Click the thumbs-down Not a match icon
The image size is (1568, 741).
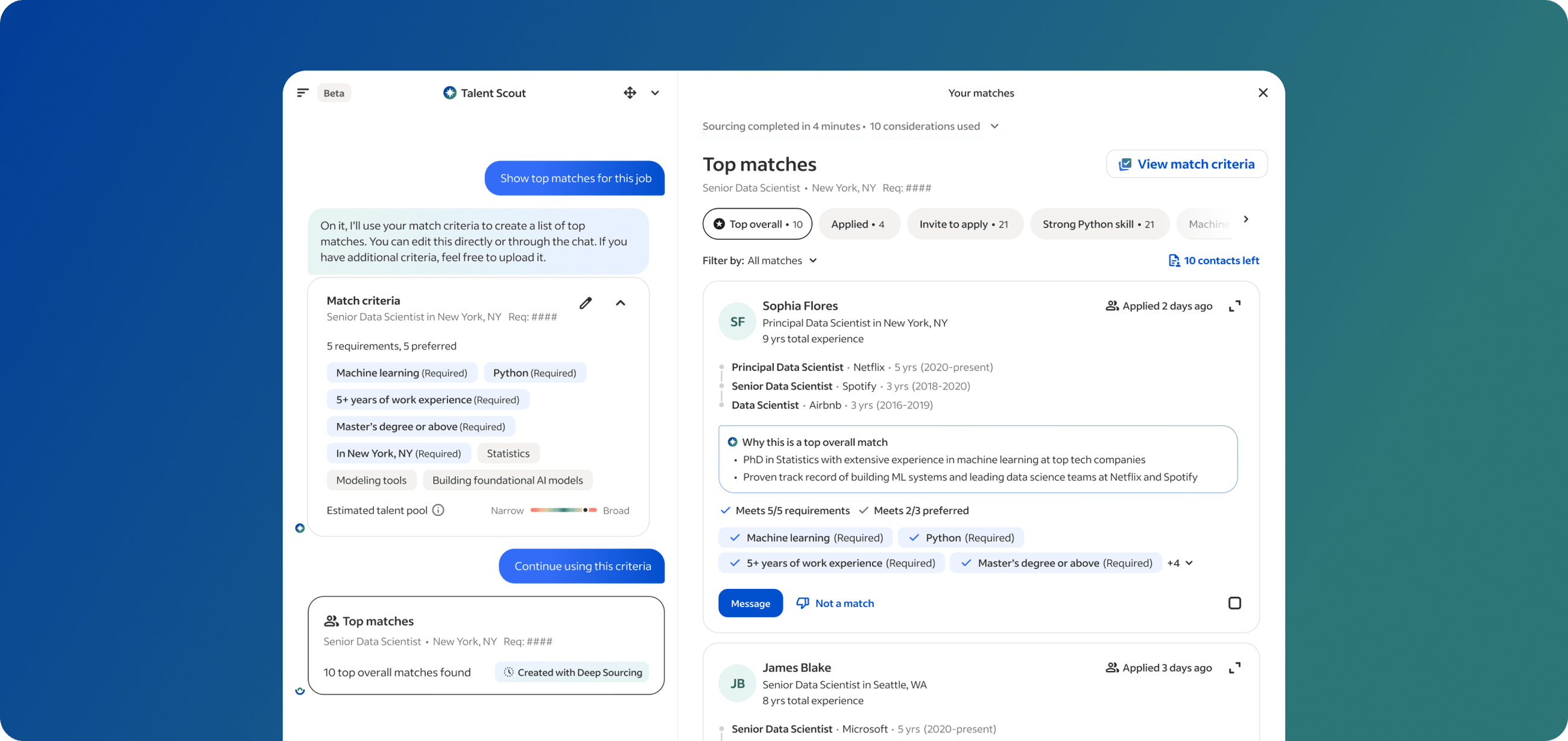click(x=803, y=603)
